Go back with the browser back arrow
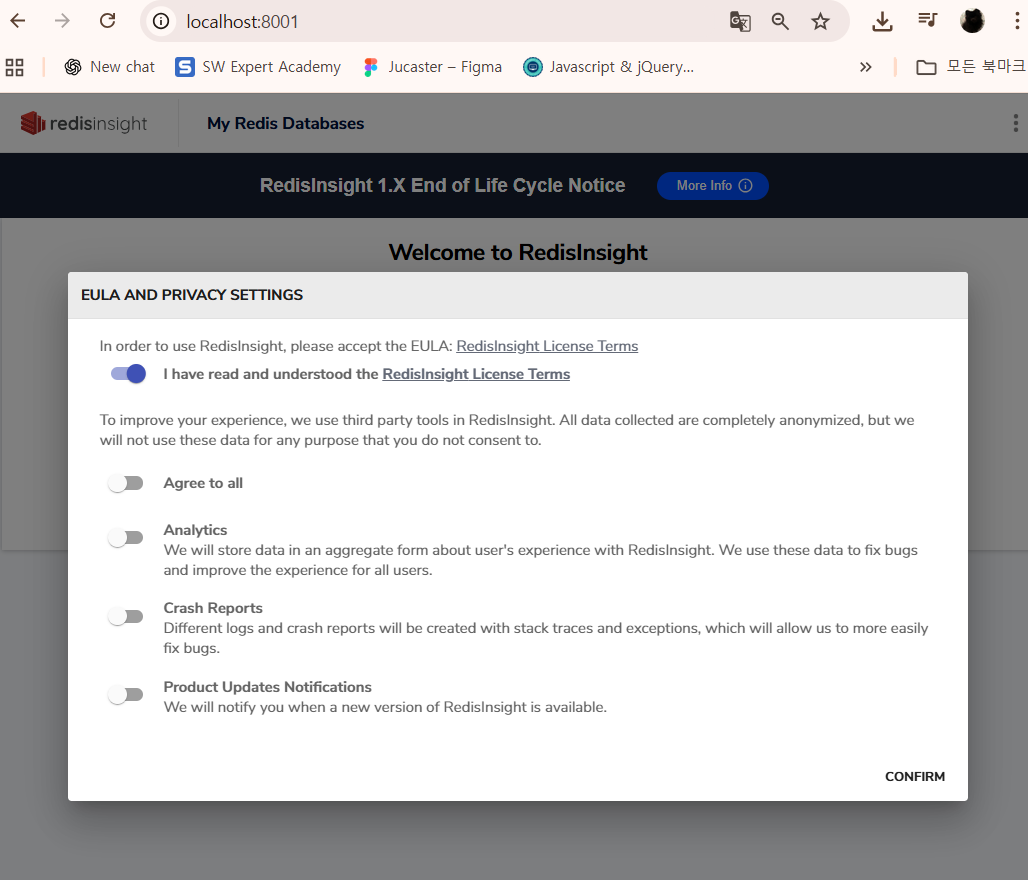The width and height of the screenshot is (1028, 880). (x=18, y=22)
